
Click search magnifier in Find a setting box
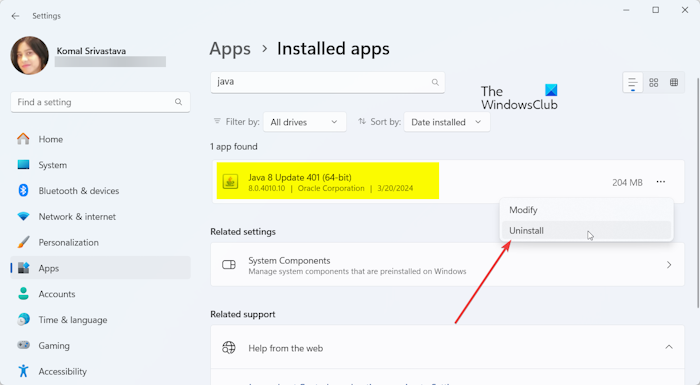(179, 102)
